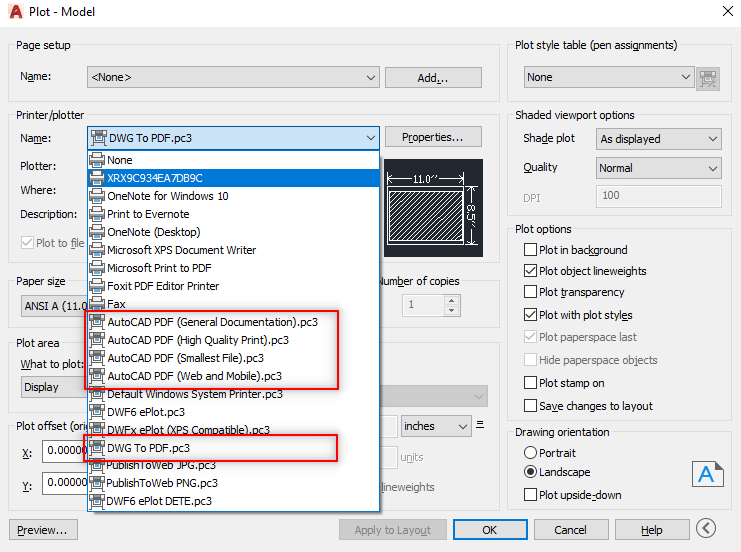Viewport: 741px width, 552px height.
Task: Check Save changes to layout
Action: (530, 406)
